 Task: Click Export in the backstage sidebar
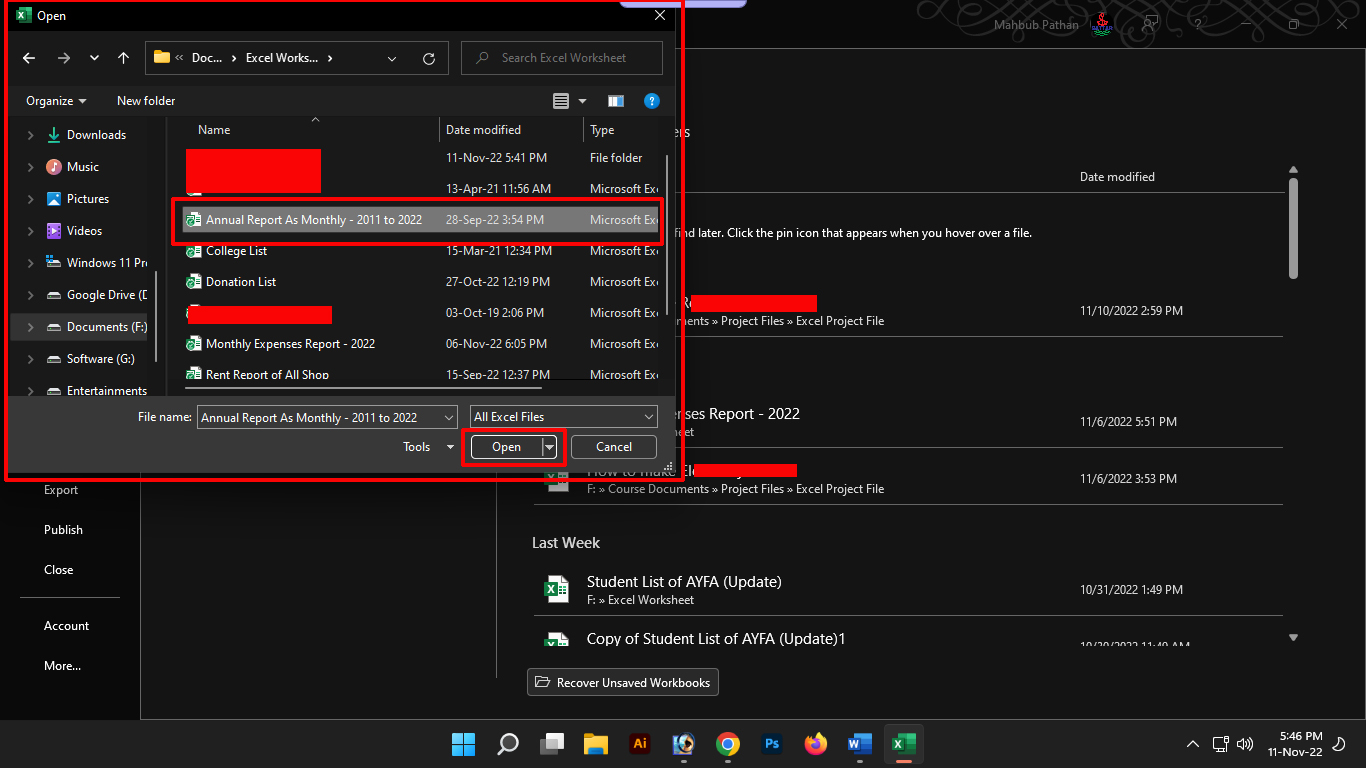click(61, 490)
